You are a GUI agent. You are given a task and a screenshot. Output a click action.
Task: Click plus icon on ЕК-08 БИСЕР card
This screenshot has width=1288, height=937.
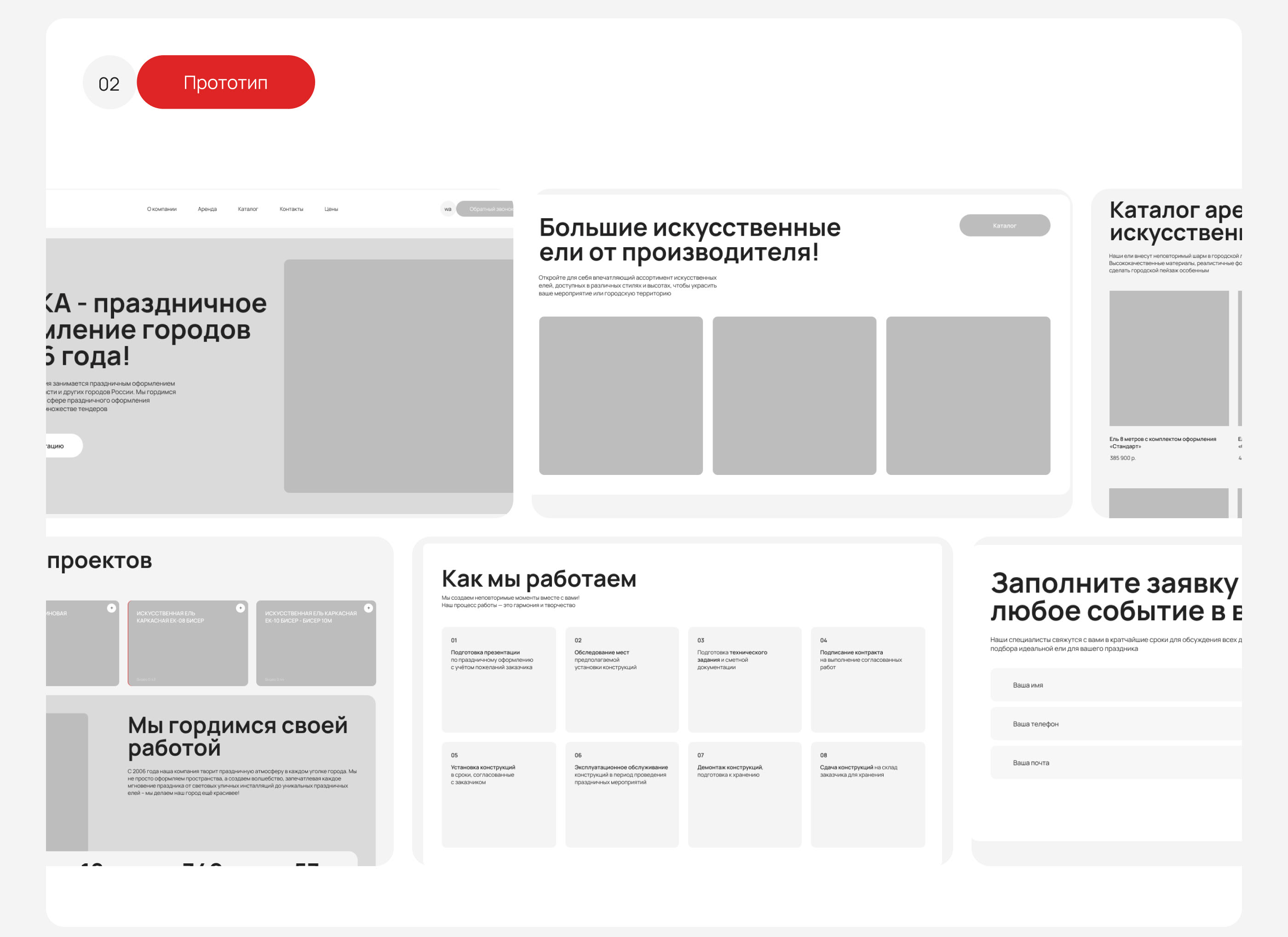(x=240, y=608)
